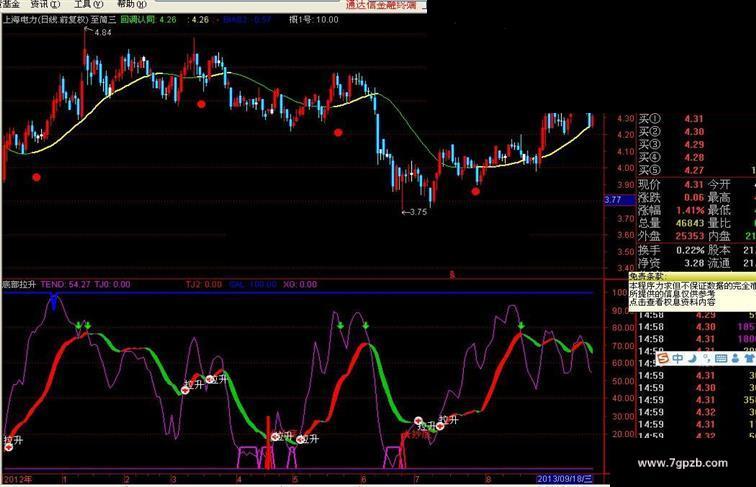The image size is (756, 487).
Task: Click the 3.40 label on price axis
Action: [626, 268]
